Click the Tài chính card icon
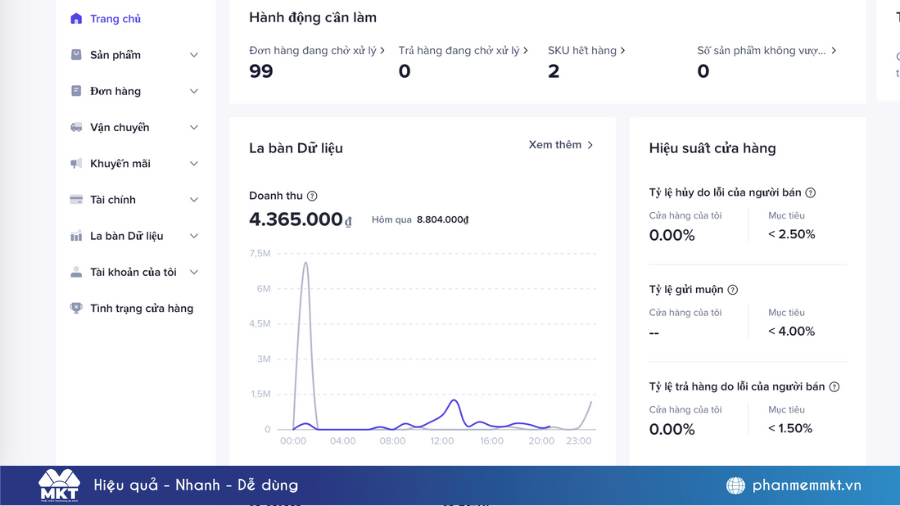 click(x=76, y=200)
